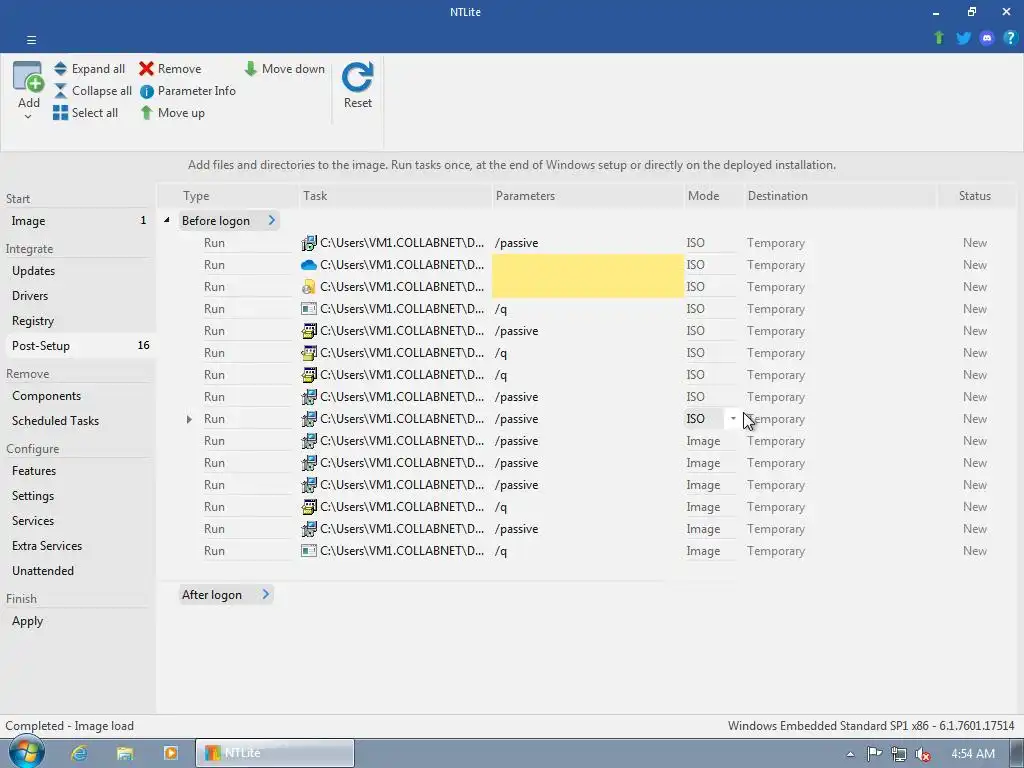Open the Components page
Screen dimensions: 1024x768
pos(78,396)
